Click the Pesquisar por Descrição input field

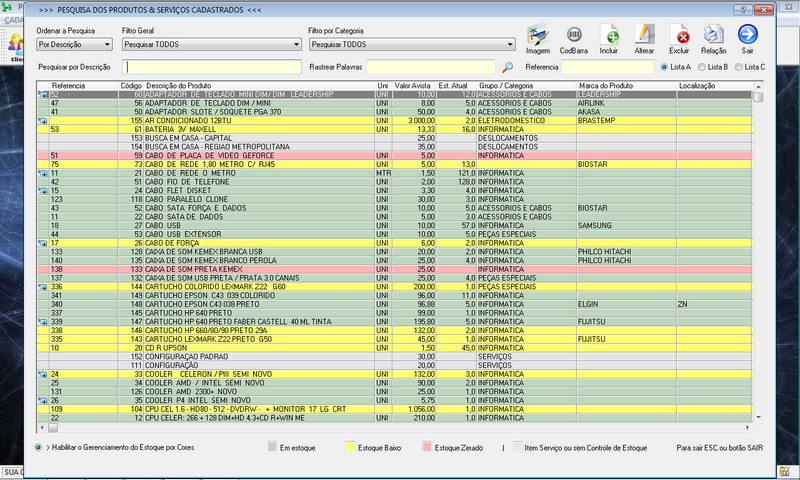pyautogui.click(x=212, y=67)
